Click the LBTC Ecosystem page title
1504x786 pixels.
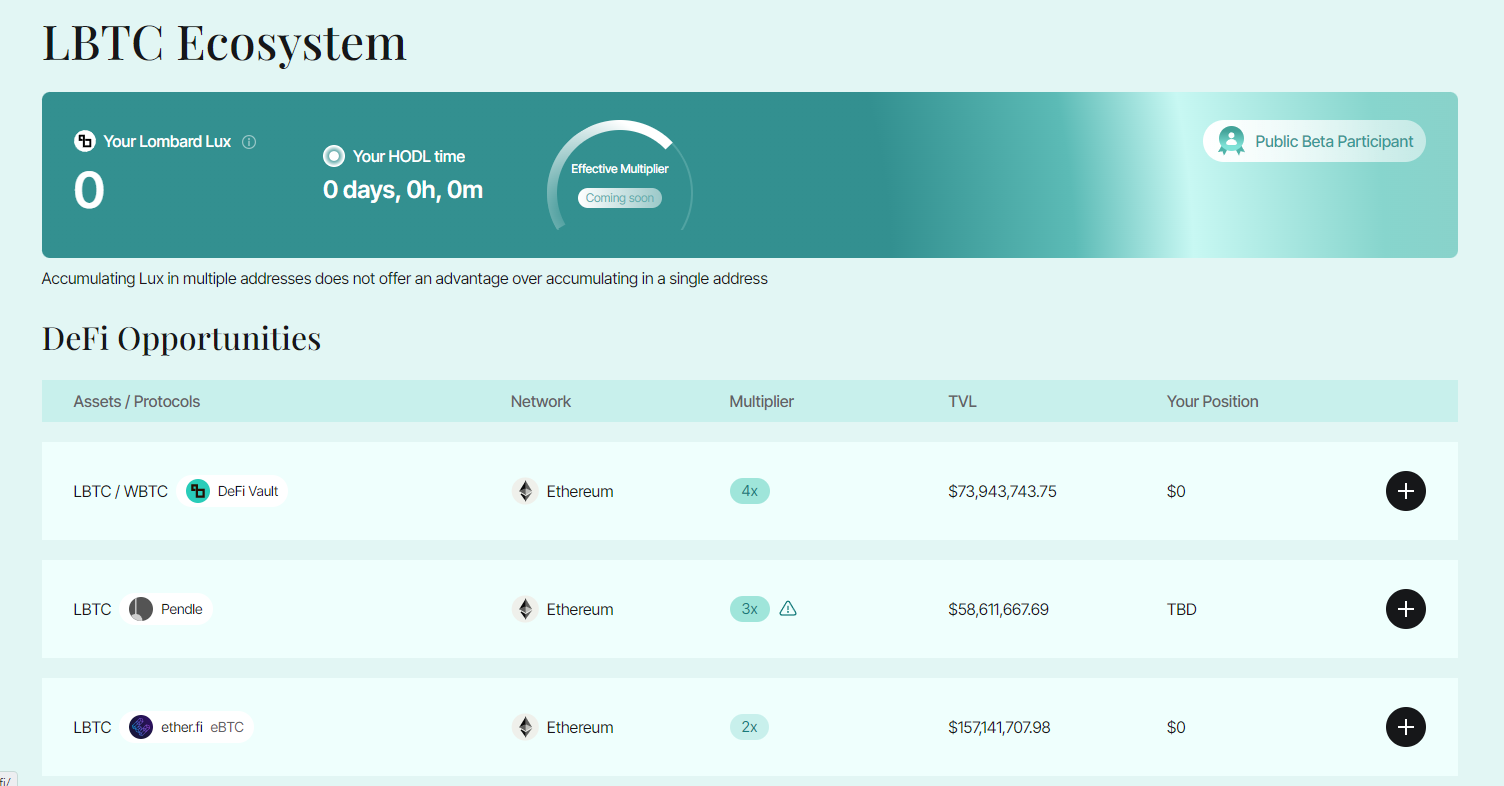pyautogui.click(x=224, y=43)
